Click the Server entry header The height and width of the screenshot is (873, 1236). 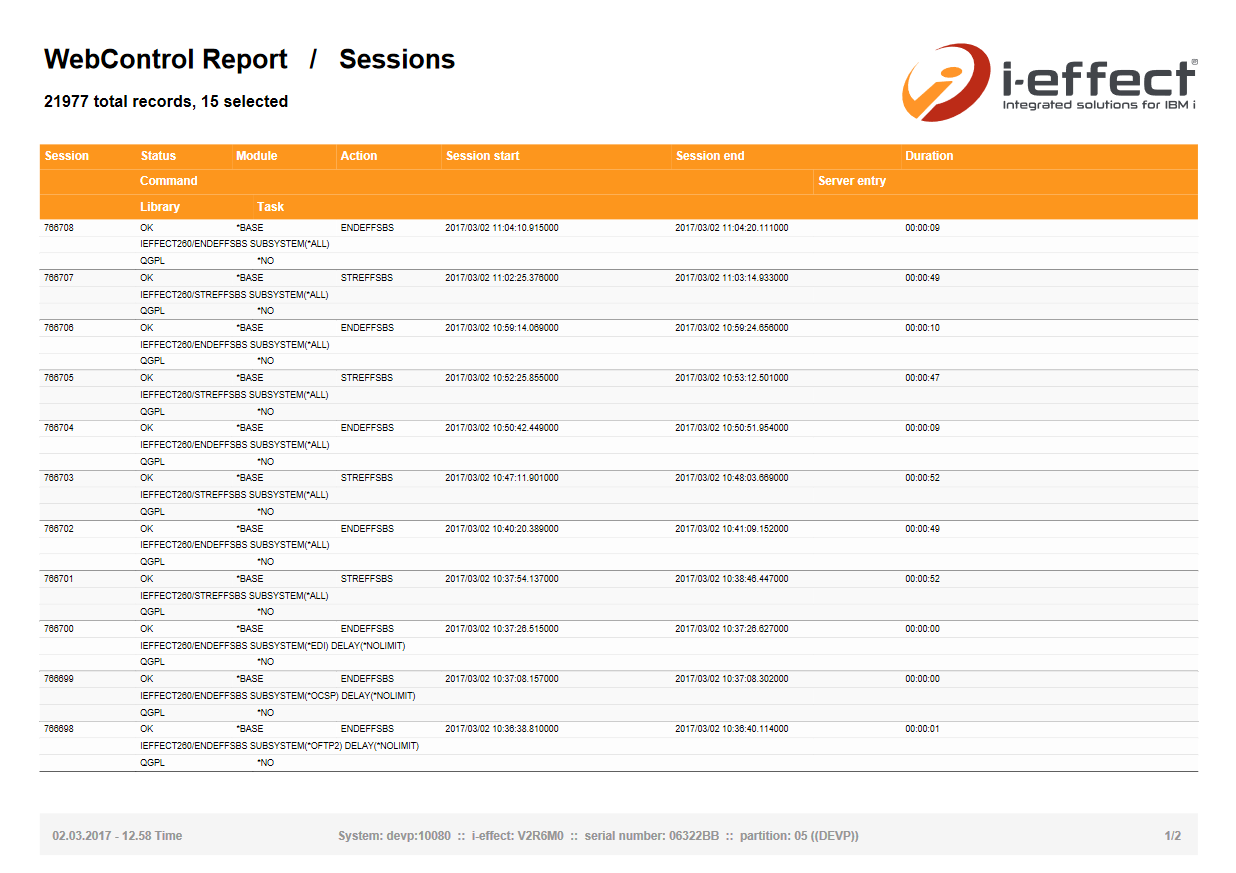852,181
